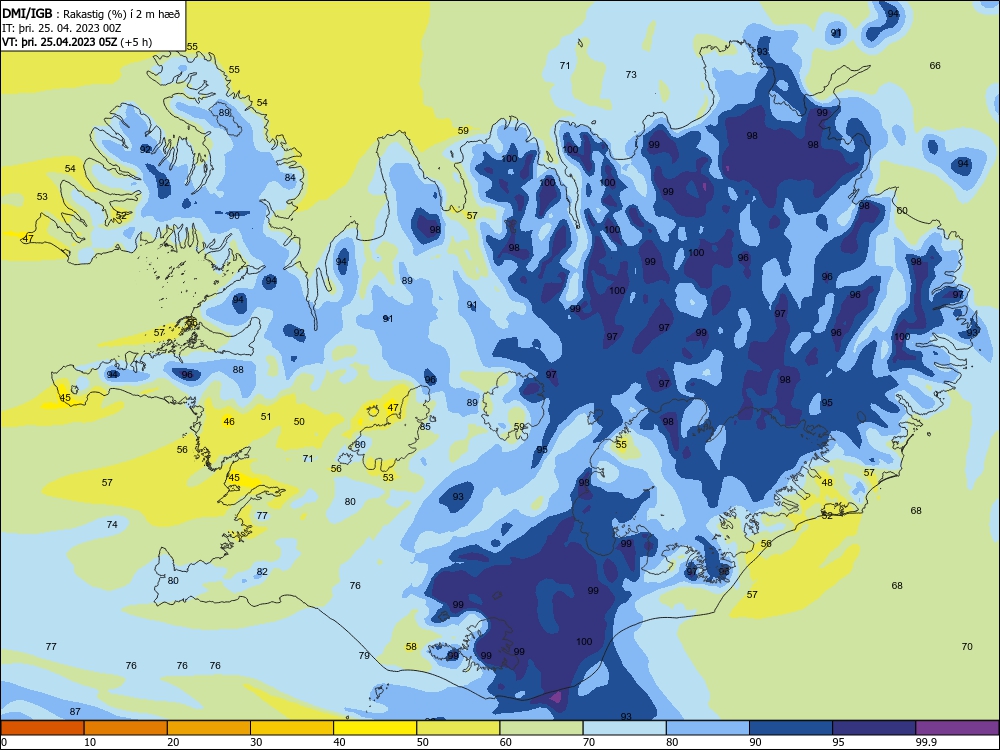
Task: Select the medium blue 80–90 legend swatch
Action: point(708,728)
